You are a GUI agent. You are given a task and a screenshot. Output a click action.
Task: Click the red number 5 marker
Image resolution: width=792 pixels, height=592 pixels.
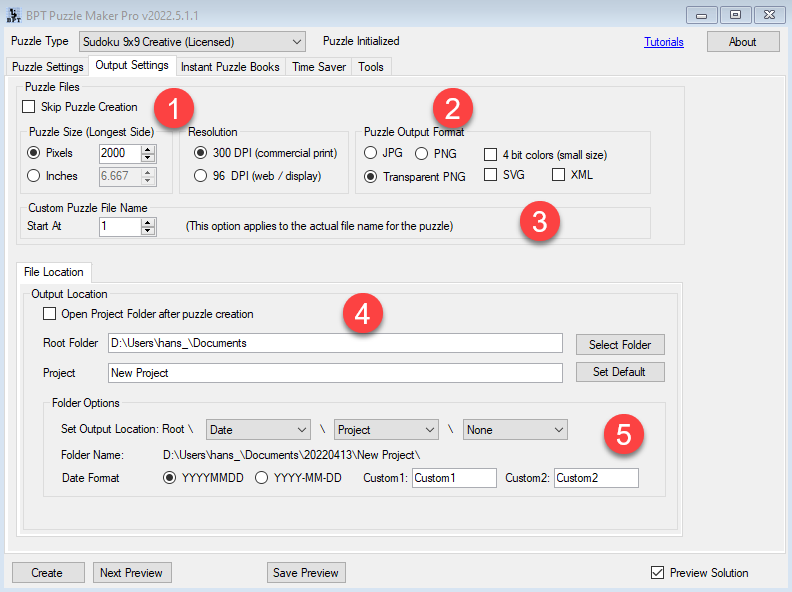tap(623, 434)
